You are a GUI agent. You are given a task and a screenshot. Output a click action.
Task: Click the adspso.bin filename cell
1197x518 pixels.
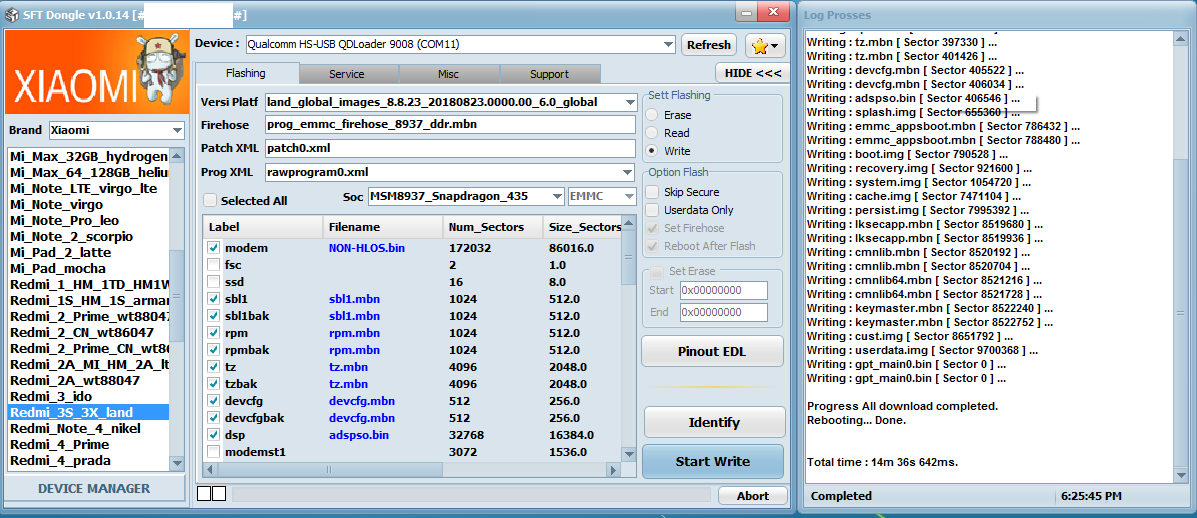(x=359, y=435)
